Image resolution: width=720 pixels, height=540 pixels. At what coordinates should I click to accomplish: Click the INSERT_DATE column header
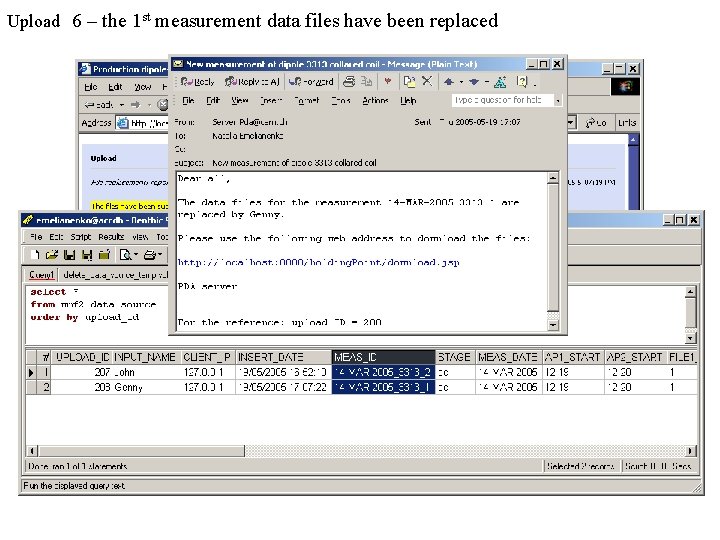click(x=283, y=357)
